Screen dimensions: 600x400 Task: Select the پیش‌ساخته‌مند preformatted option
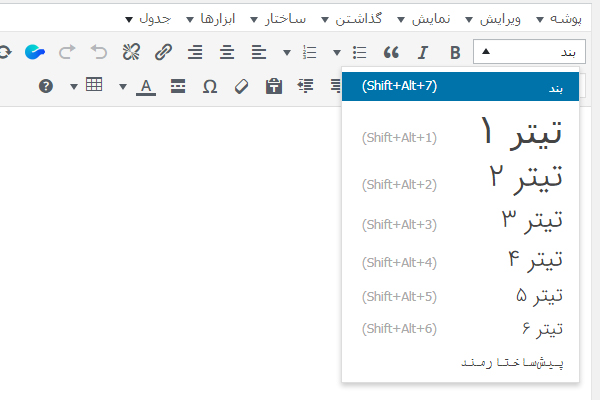coord(460,362)
